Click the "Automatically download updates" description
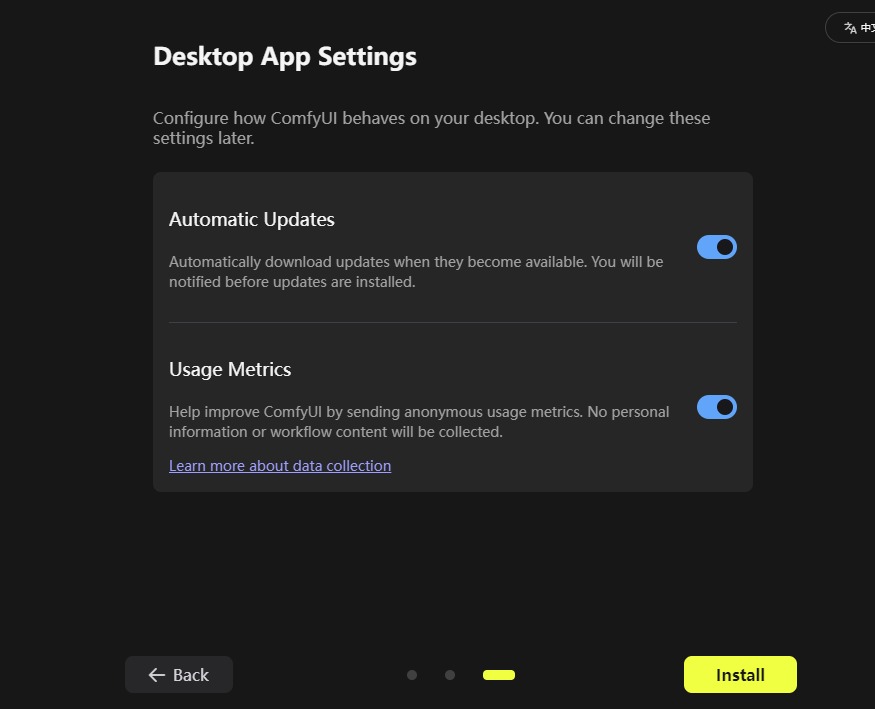This screenshot has width=875, height=709. 416,272
